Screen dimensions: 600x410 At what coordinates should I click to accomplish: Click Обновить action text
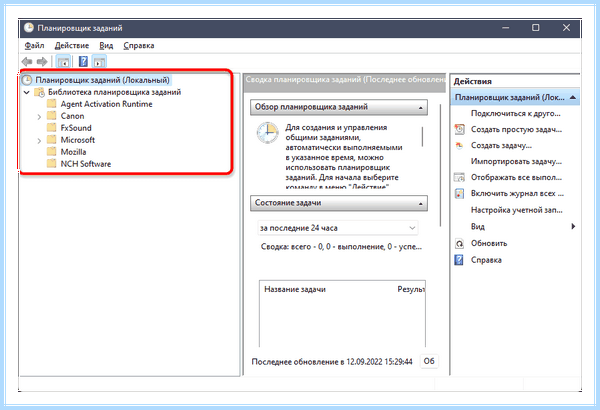489,243
